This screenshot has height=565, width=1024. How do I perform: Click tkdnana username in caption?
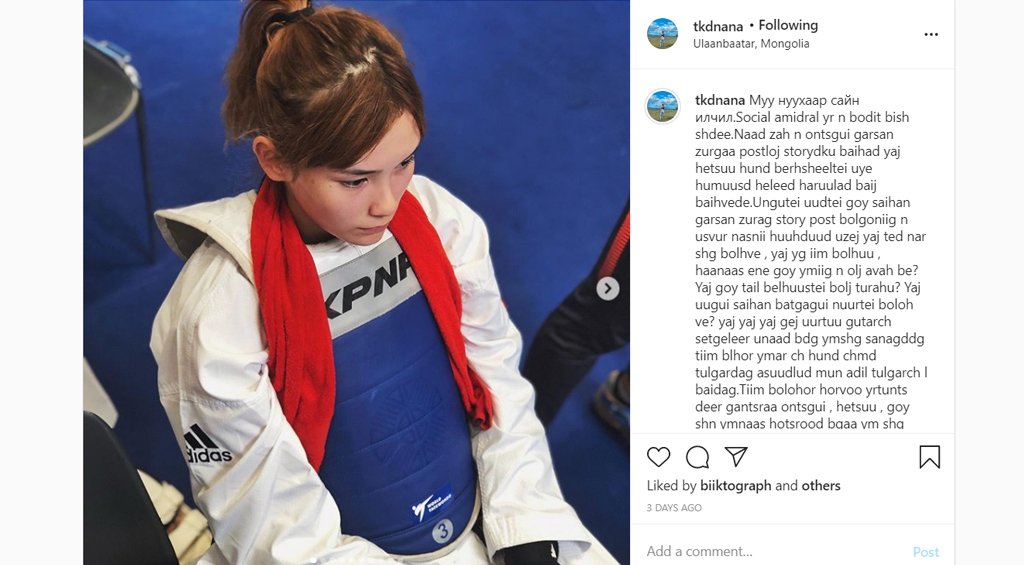[720, 100]
